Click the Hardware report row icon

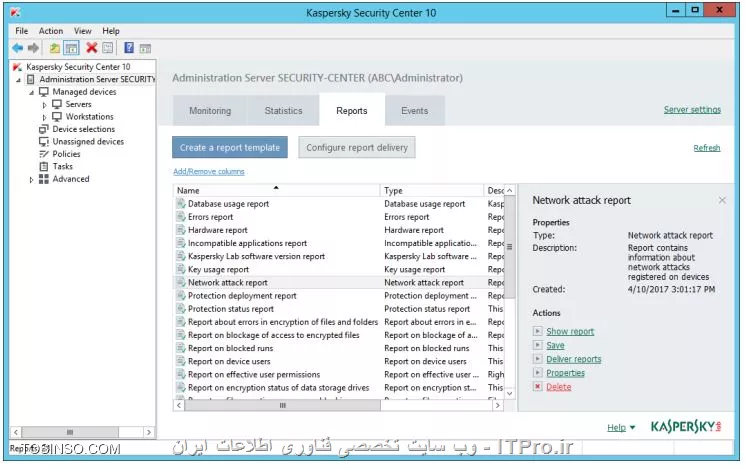coord(181,230)
